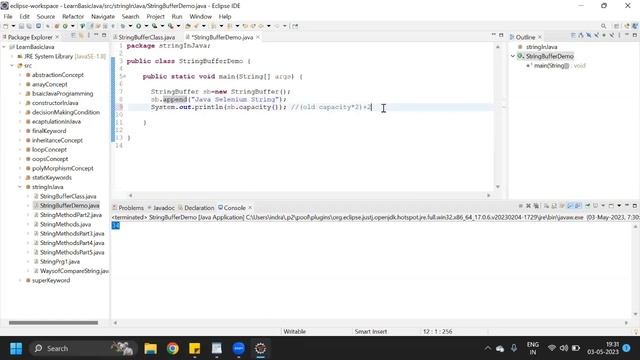Open the Navigate menu
This screenshot has width=640, height=360.
(103, 16)
